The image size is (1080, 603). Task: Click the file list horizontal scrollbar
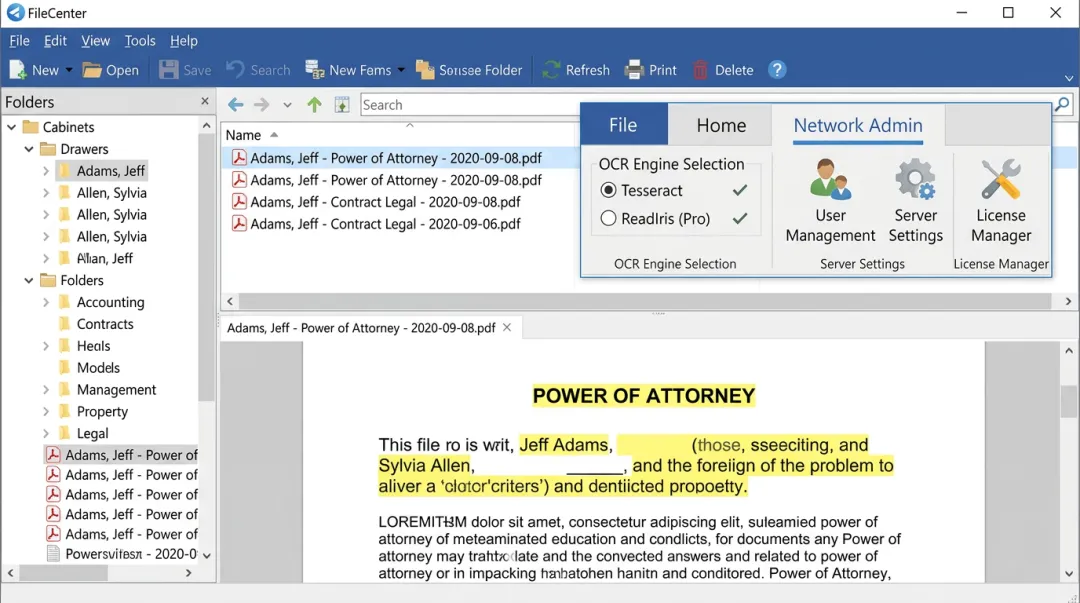(645, 301)
